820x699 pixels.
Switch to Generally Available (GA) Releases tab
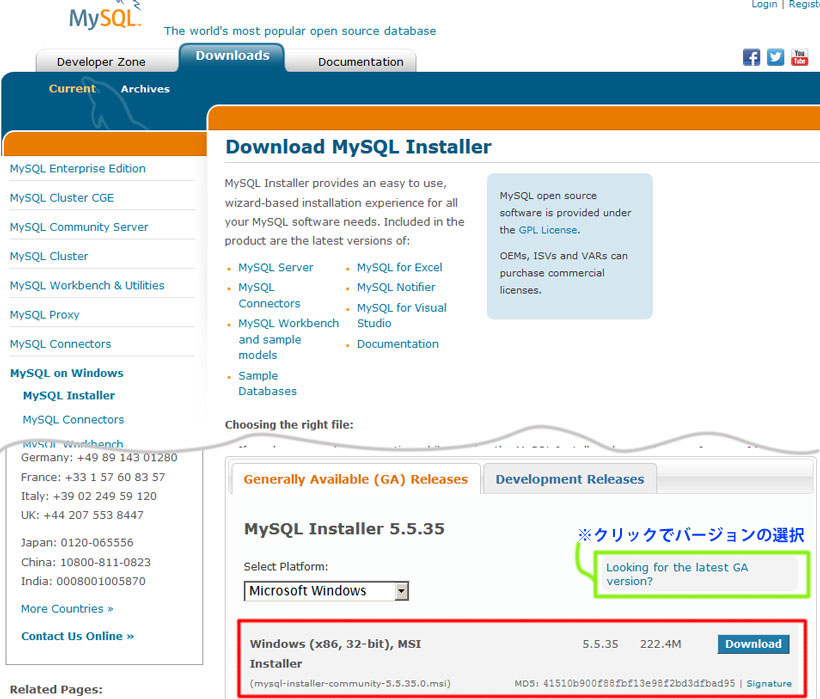(x=356, y=479)
